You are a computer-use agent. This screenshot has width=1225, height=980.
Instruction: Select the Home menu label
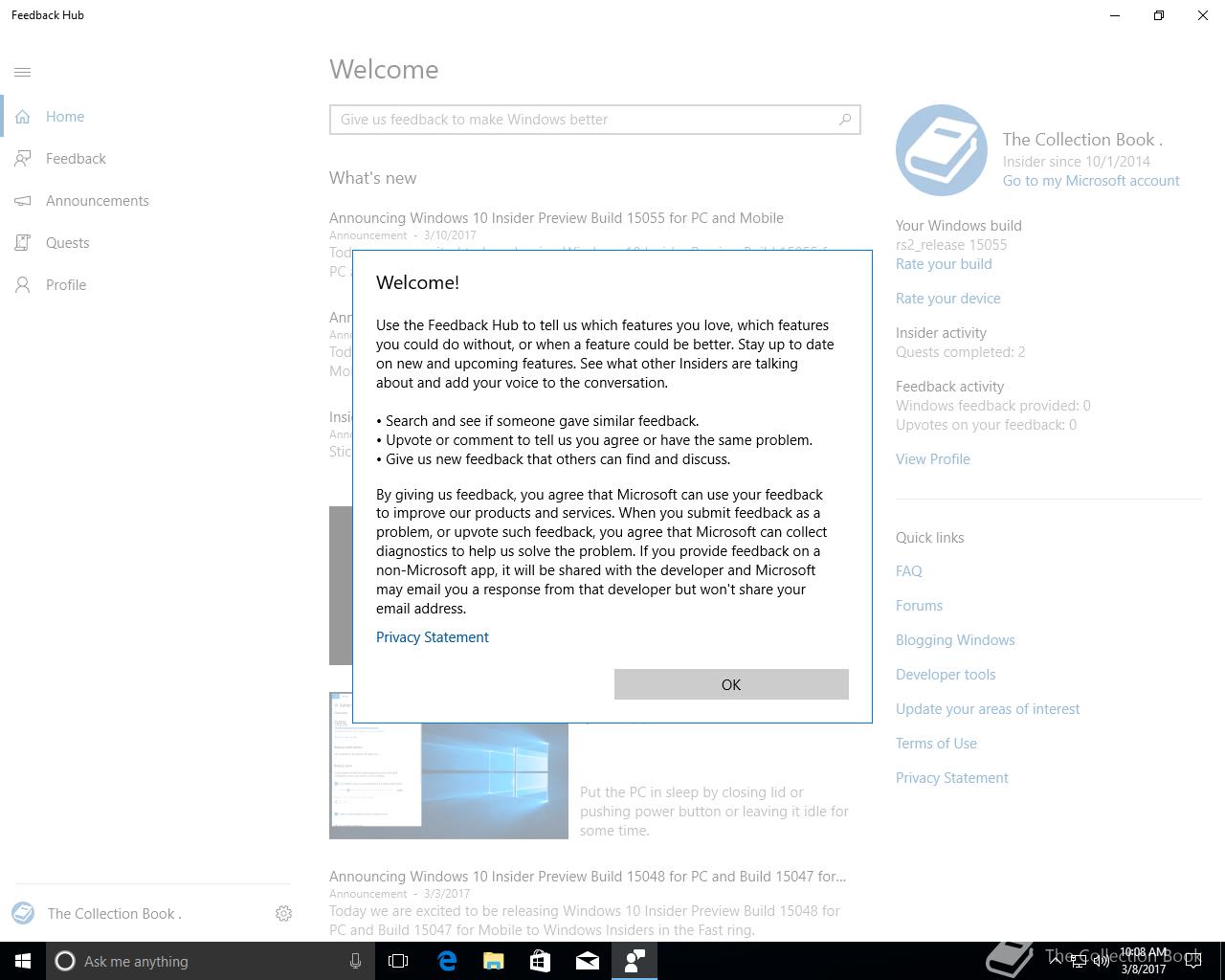[x=65, y=117]
